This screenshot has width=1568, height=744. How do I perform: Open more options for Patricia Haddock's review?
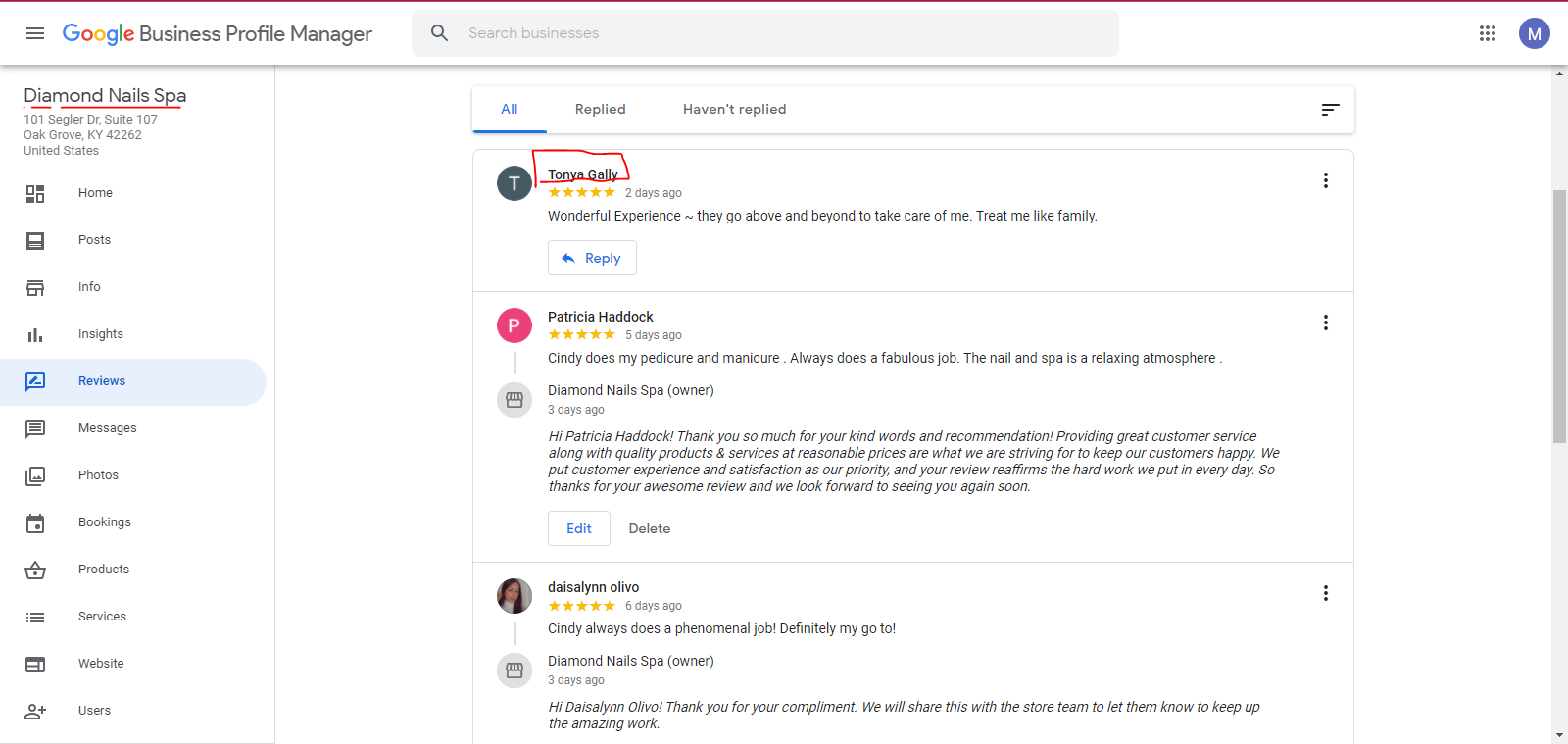[1326, 322]
